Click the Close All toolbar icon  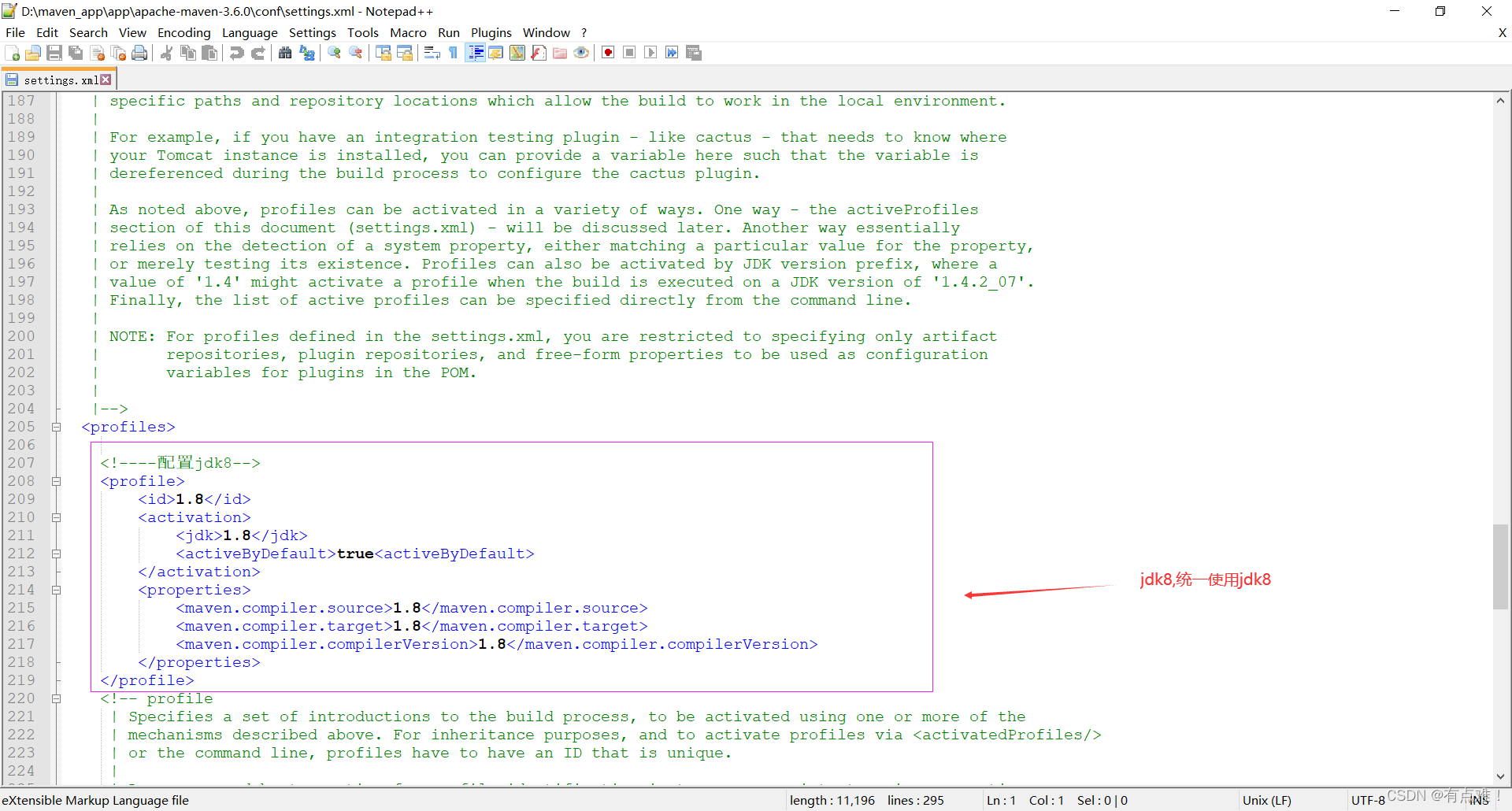(x=119, y=53)
